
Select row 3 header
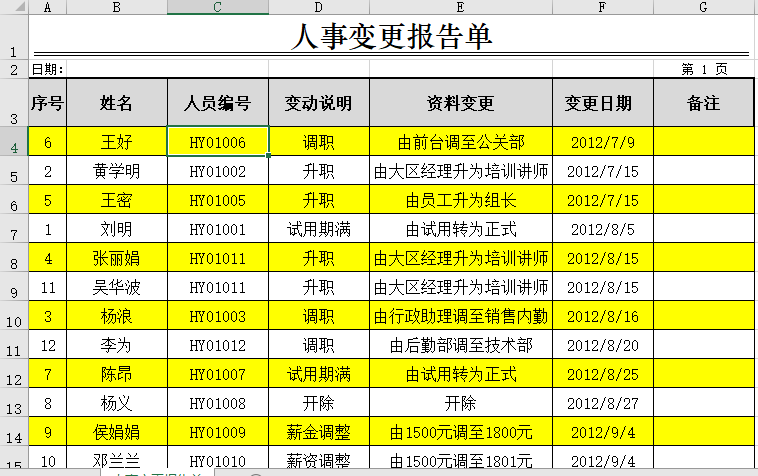click(x=14, y=103)
